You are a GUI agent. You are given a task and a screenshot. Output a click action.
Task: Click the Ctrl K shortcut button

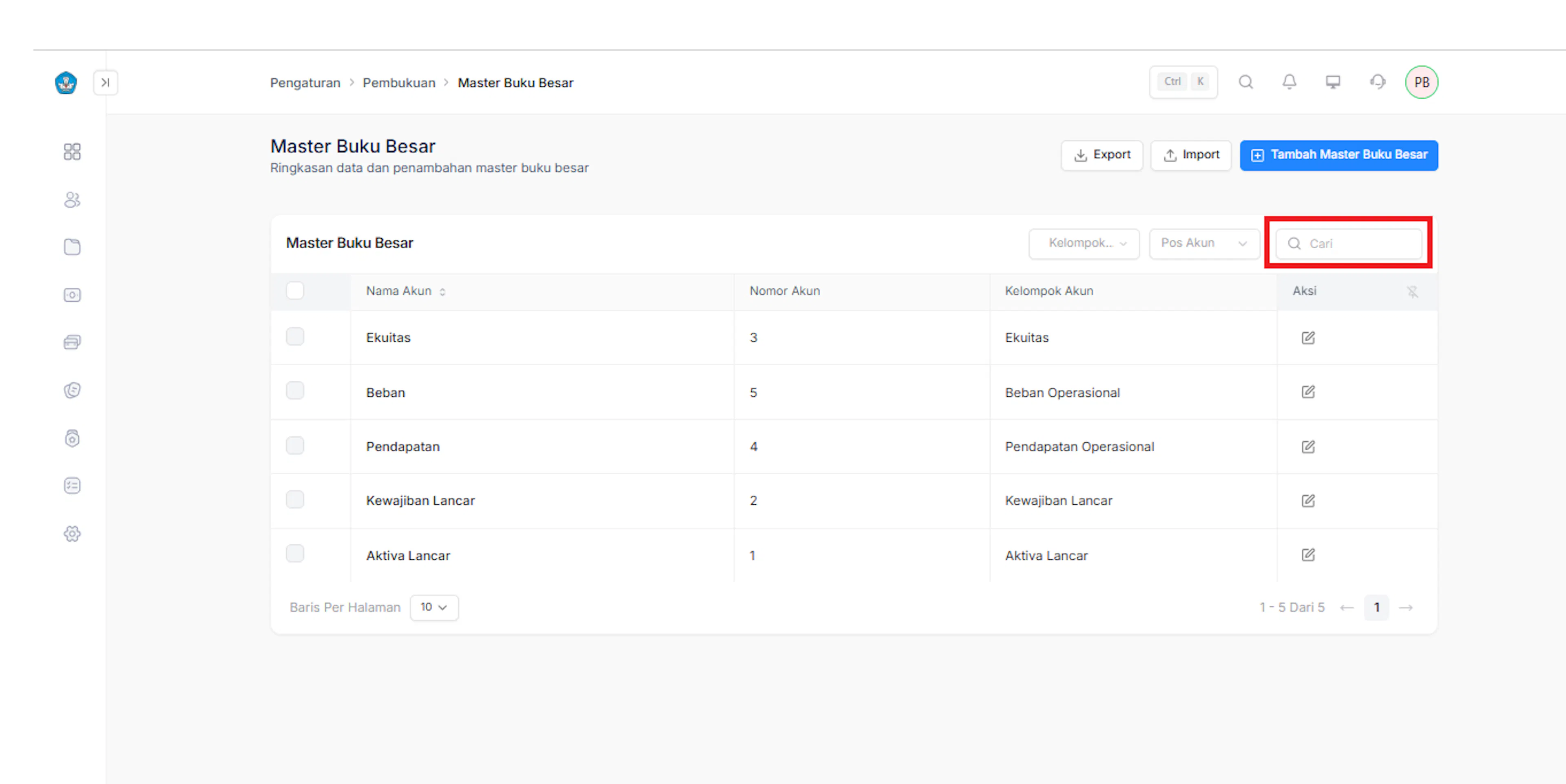point(1183,82)
